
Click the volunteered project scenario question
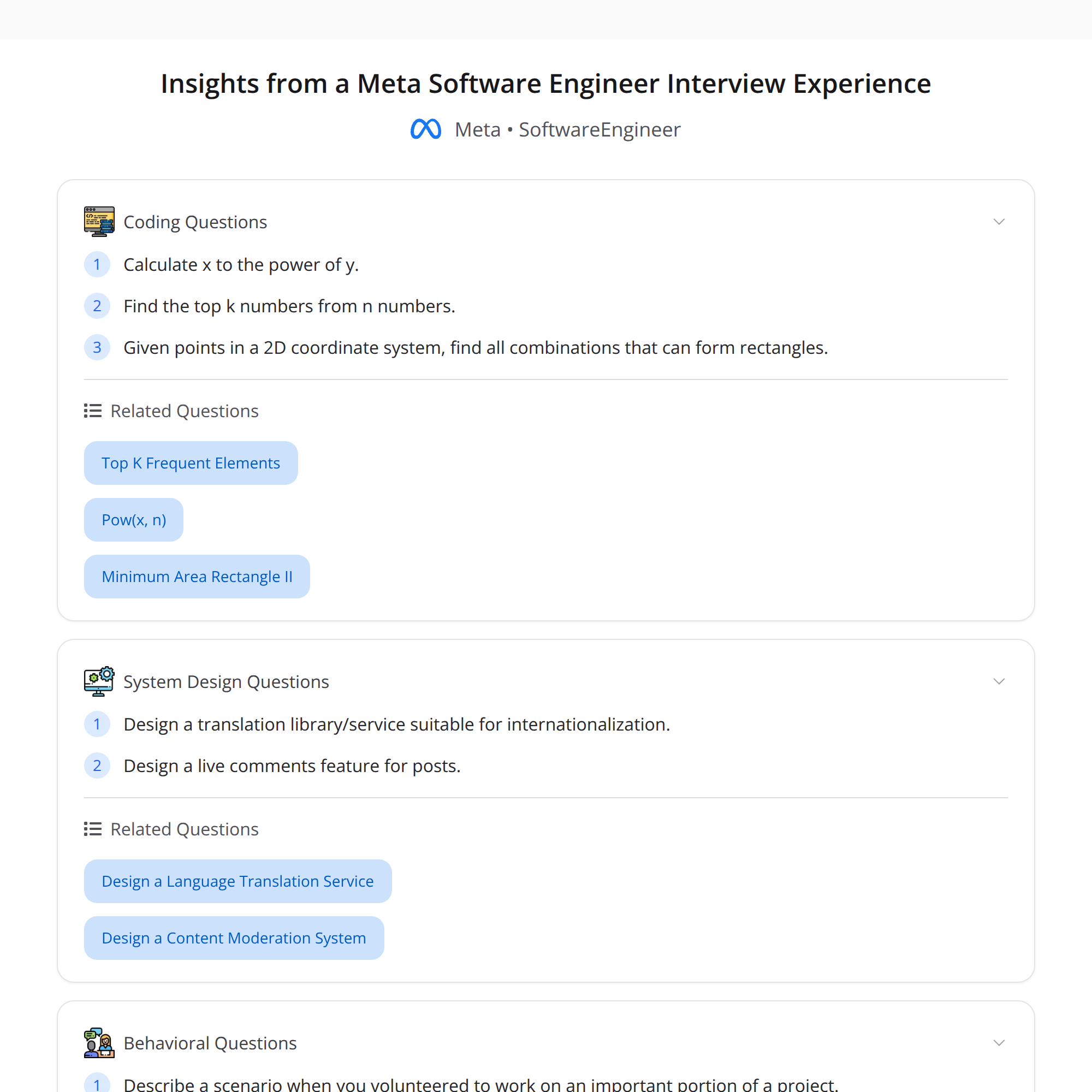coord(481,1084)
